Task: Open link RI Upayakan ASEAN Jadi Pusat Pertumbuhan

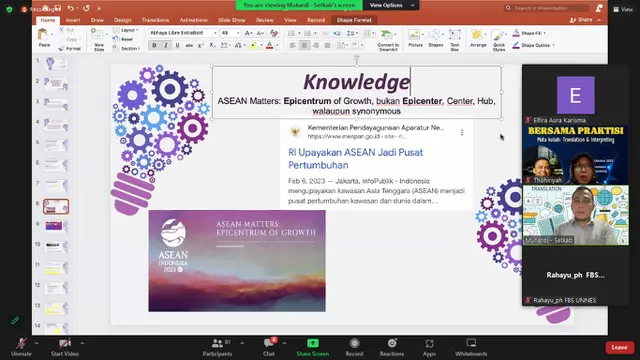Action: coord(356,159)
